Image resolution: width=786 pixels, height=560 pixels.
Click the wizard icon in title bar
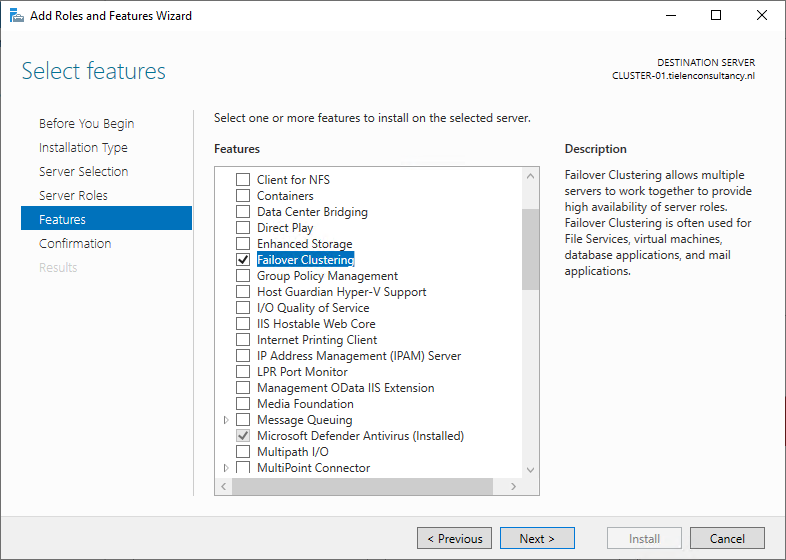point(17,16)
